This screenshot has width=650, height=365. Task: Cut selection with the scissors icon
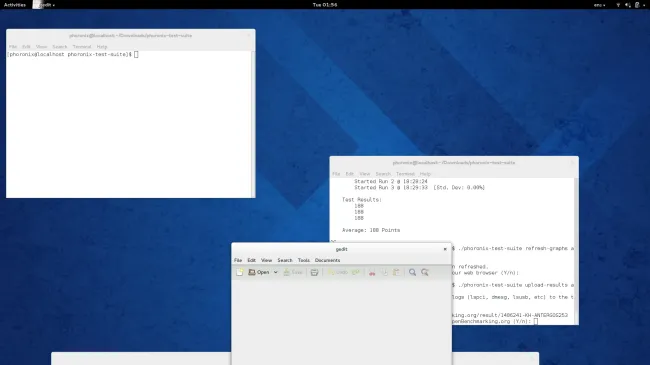pos(372,272)
